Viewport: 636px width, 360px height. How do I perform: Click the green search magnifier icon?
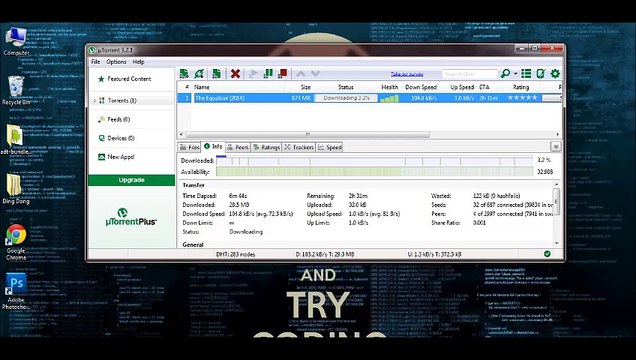(505, 73)
